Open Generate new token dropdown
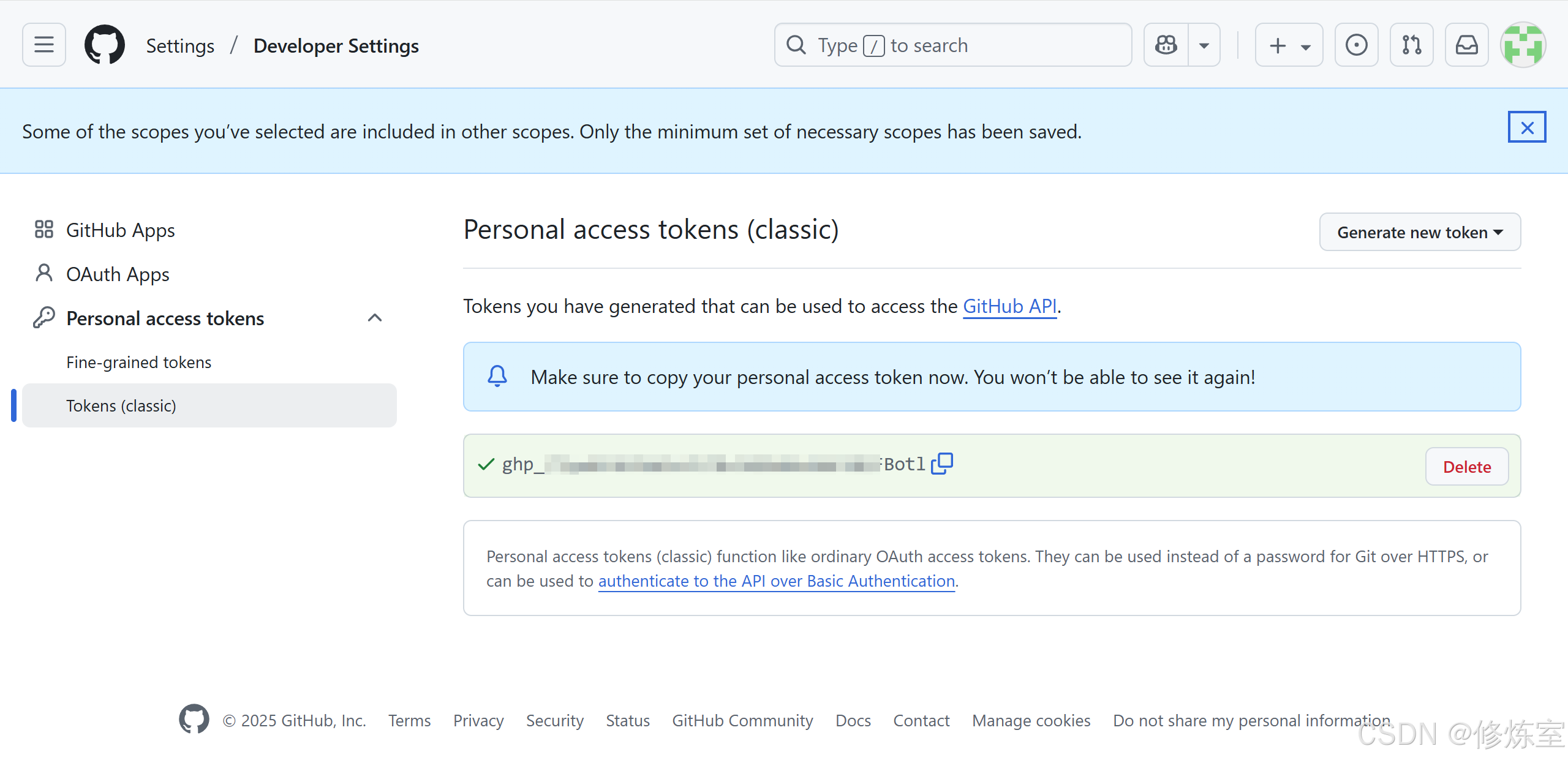This screenshot has width=1568, height=760. (x=1420, y=232)
